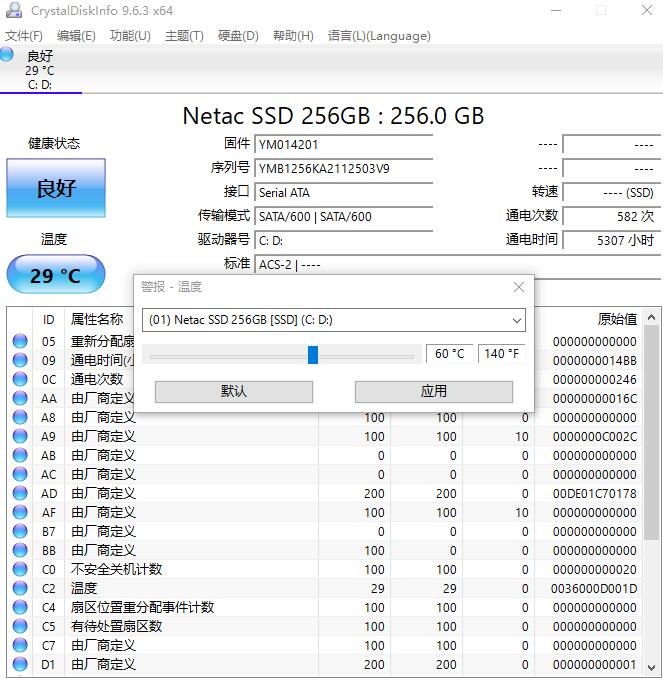Screen dimensions: 663x680
Task: Click the blue status icon for attribute C4
Action: (20, 608)
